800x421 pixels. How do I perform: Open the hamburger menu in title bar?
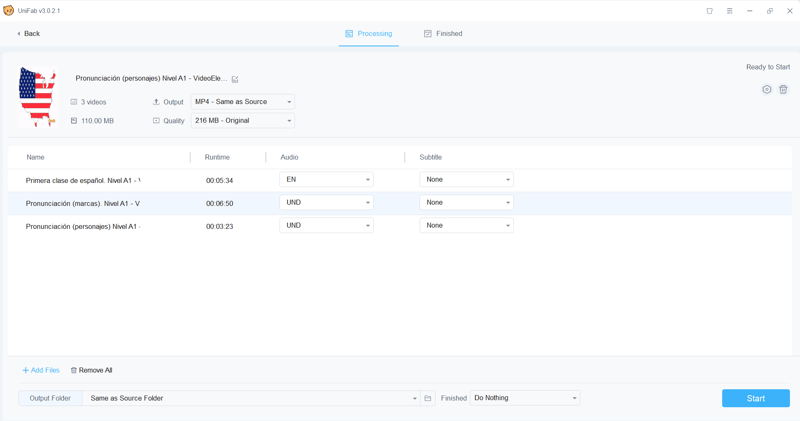tap(730, 11)
